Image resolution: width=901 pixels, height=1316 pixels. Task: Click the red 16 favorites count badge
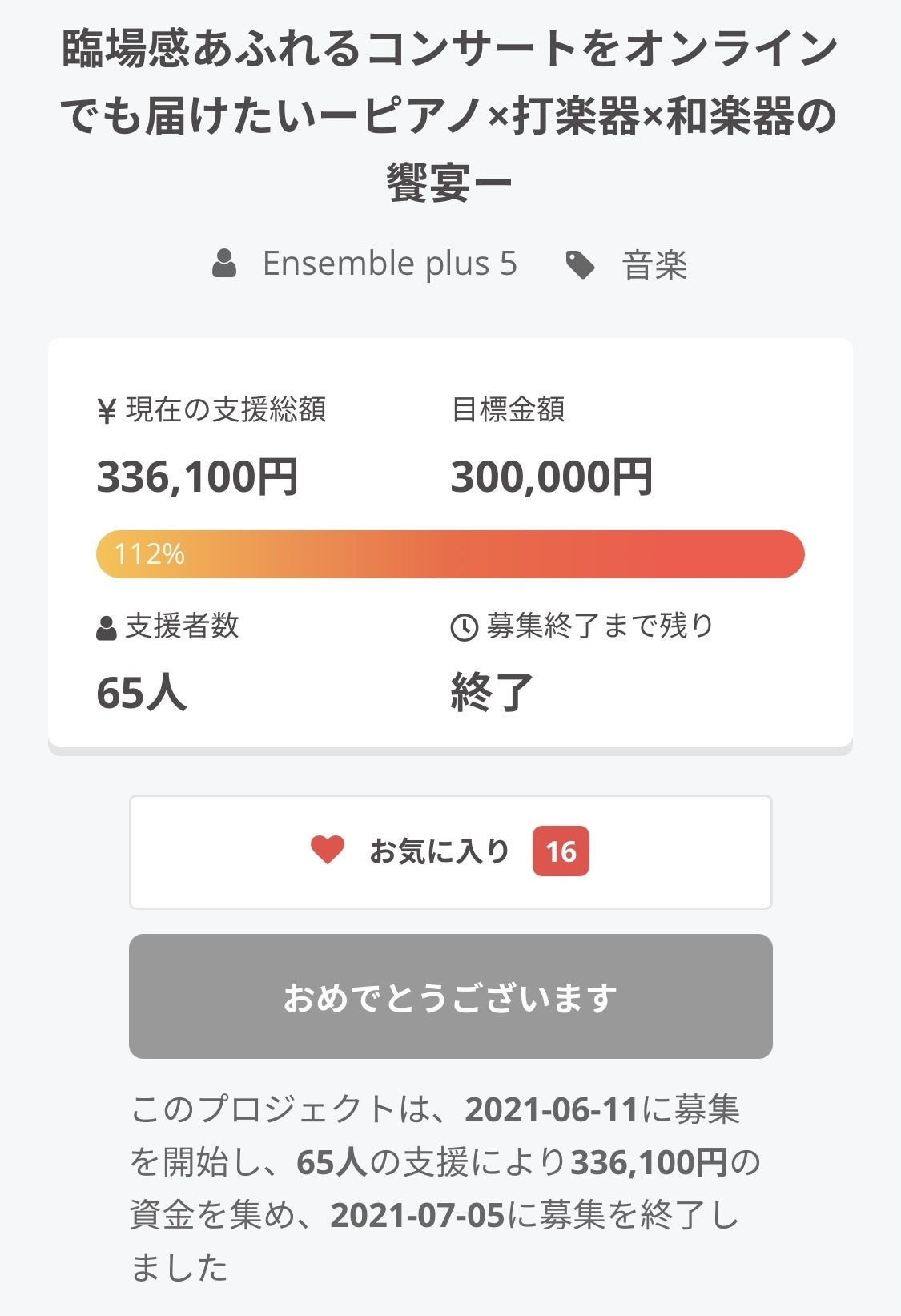561,851
